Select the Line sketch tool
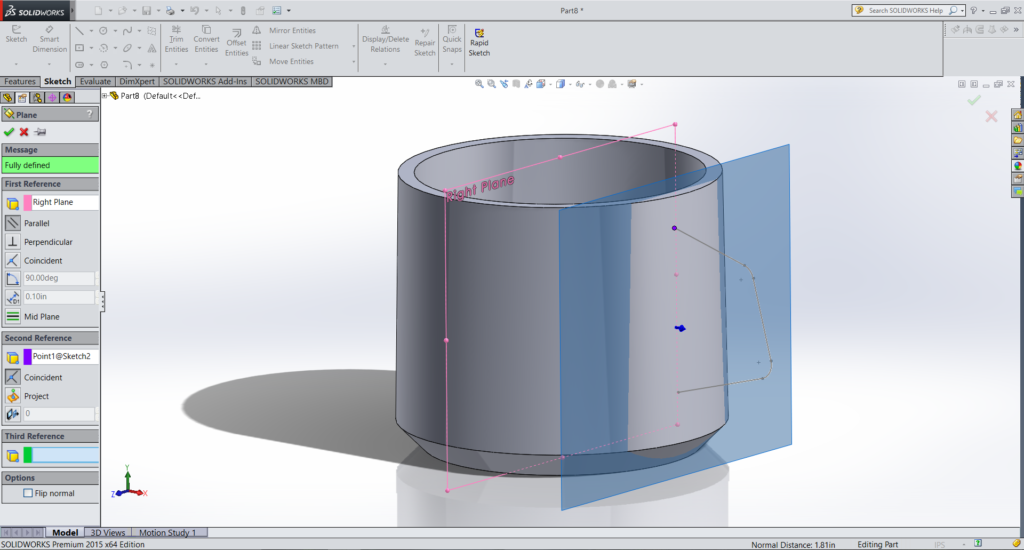This screenshot has width=1024, height=550. [79, 31]
